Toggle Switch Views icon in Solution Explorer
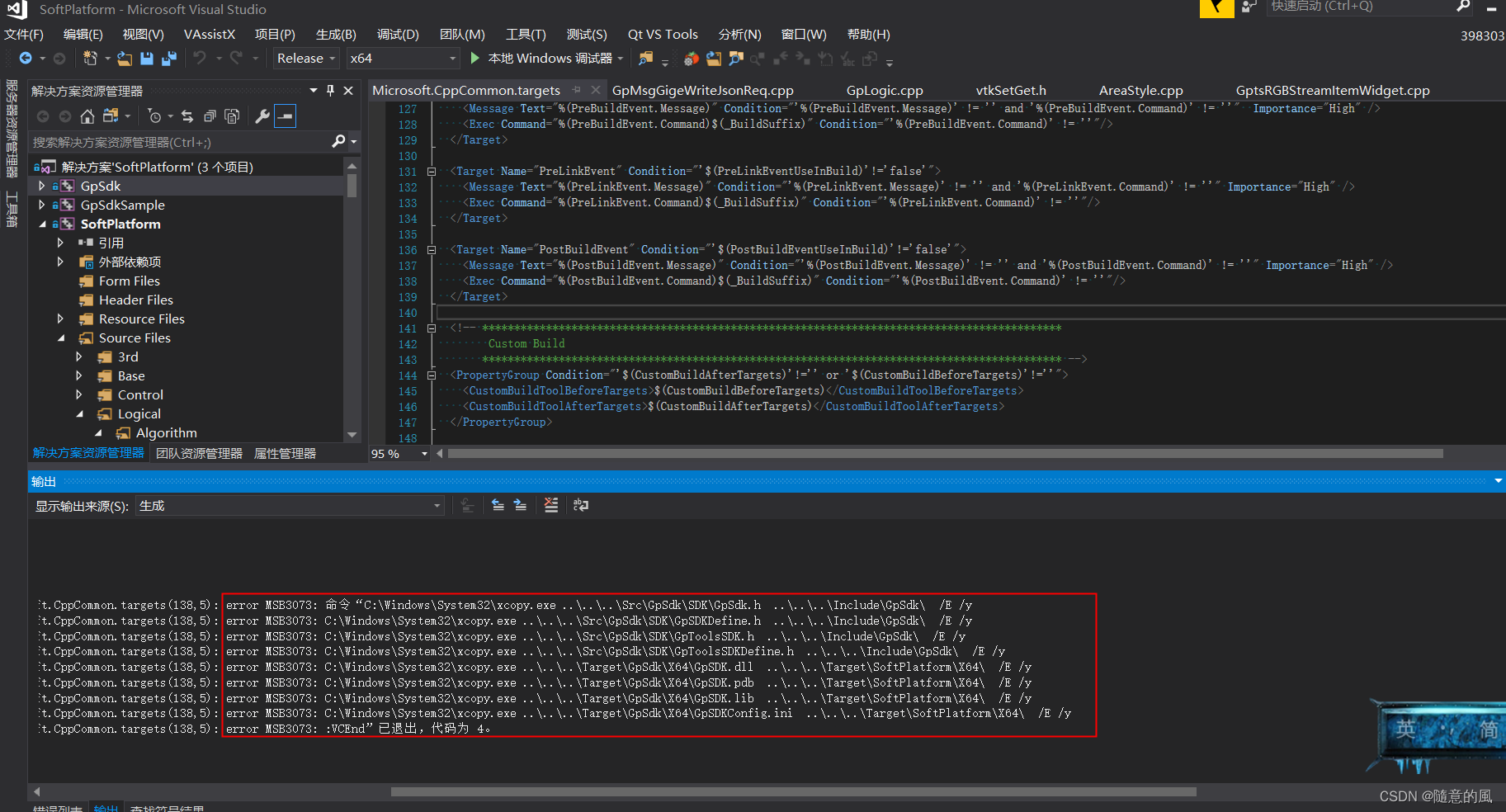Image resolution: width=1506 pixels, height=812 pixels. tap(111, 116)
